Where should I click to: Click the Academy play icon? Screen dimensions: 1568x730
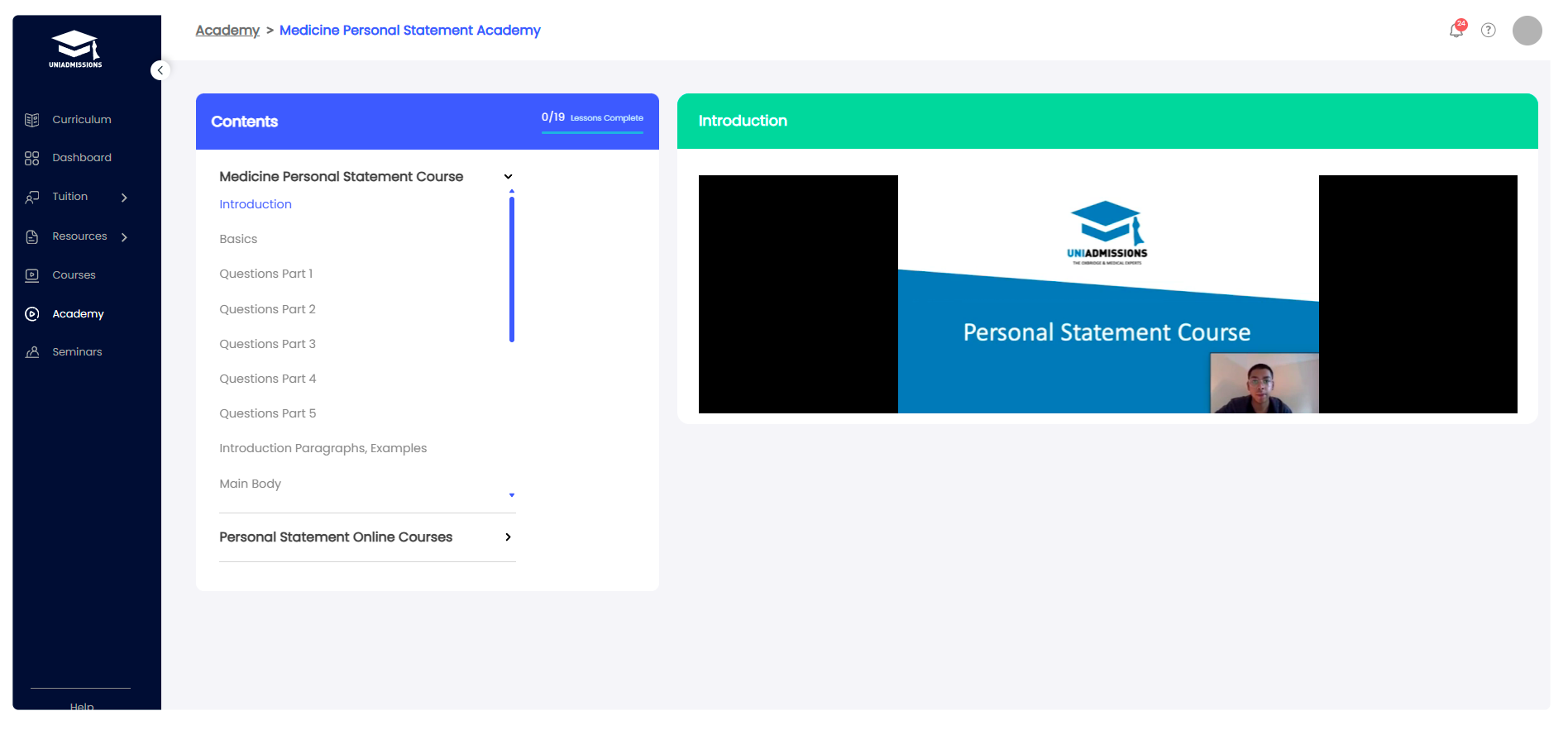[x=32, y=314]
